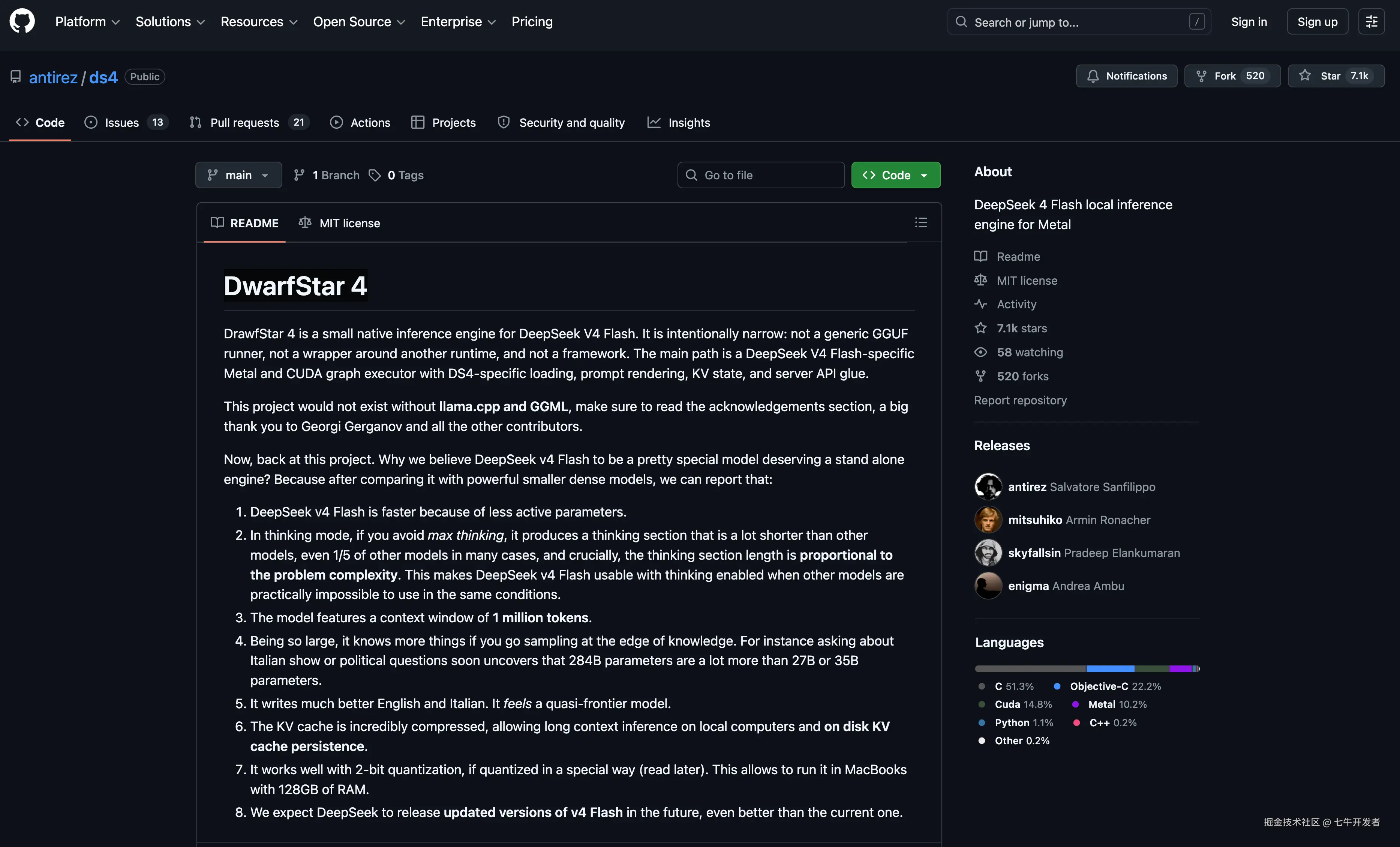Image resolution: width=1400 pixels, height=847 pixels.
Task: Open the 7.1k stars link
Action: point(1022,328)
